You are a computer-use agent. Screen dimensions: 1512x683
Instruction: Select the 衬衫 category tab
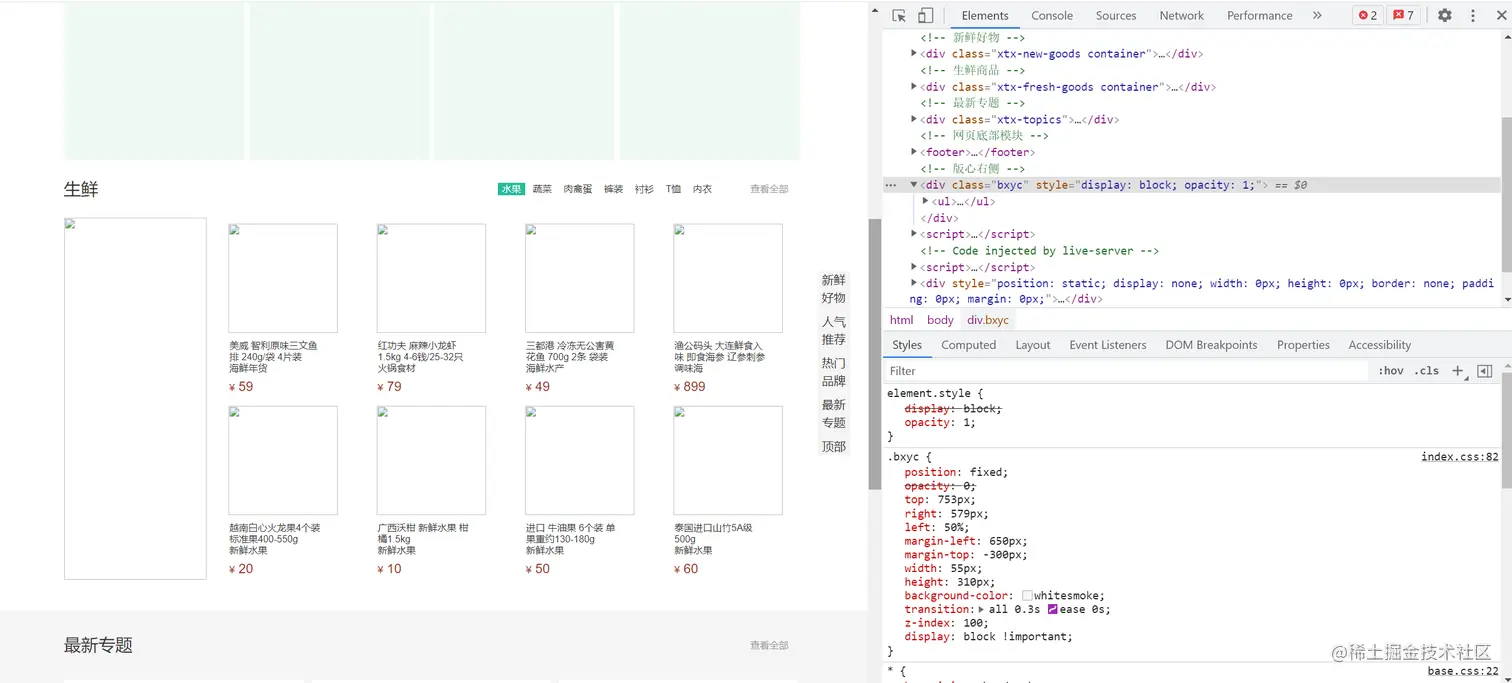(x=644, y=189)
